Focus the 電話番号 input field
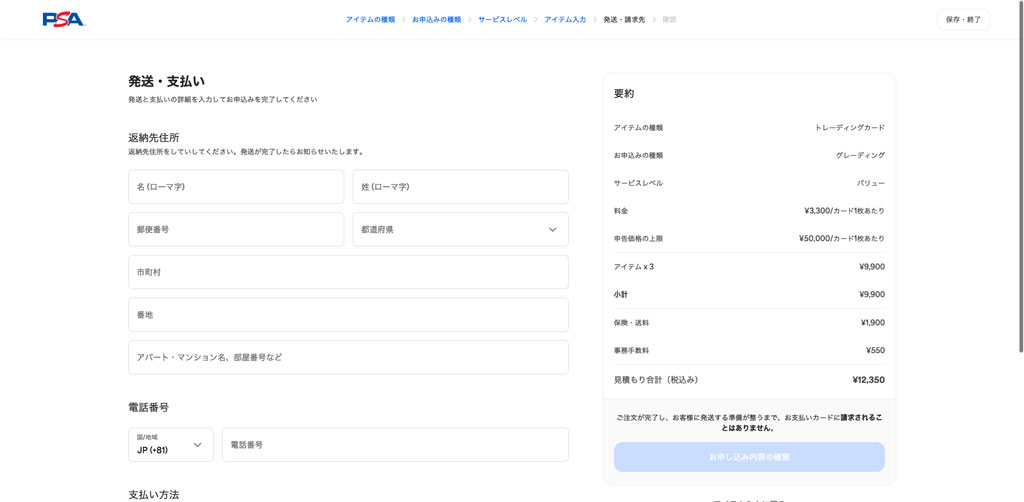This screenshot has width=1024, height=502. [395, 445]
